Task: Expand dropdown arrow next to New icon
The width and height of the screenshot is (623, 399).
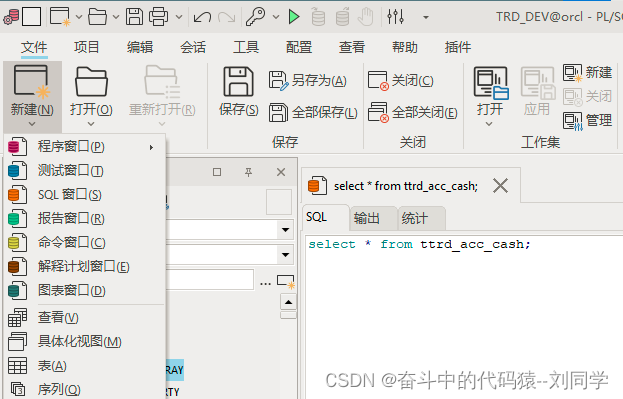Action: pos(79,17)
